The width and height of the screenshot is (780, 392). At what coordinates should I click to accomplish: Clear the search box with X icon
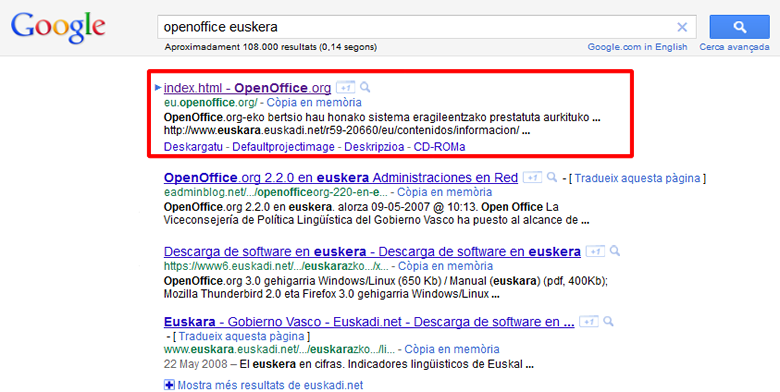click(x=682, y=27)
